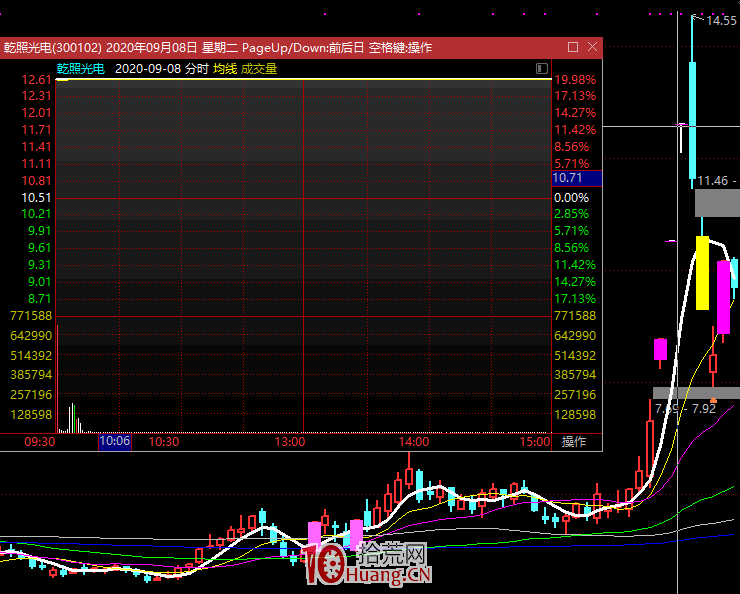Click the popup title bar text 乾照光电(300102)
Viewport: 740px width, 594px height.
pyautogui.click(x=52, y=47)
